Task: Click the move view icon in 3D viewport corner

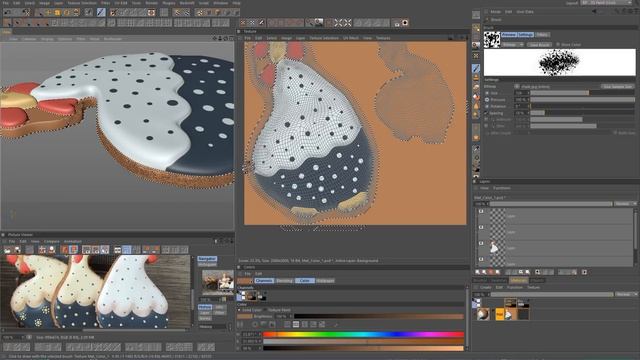Action: pos(215,38)
